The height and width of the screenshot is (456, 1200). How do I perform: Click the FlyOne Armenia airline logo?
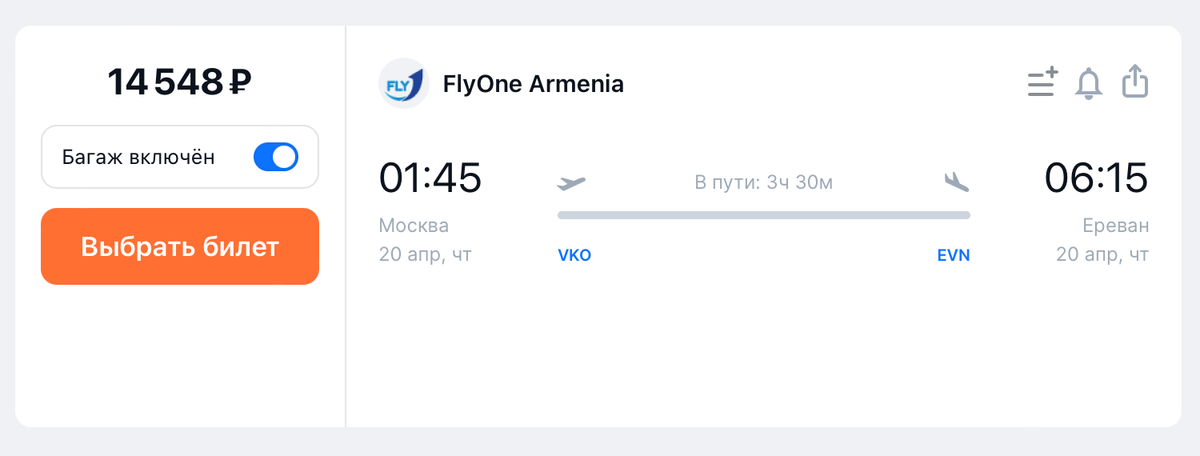(x=404, y=84)
